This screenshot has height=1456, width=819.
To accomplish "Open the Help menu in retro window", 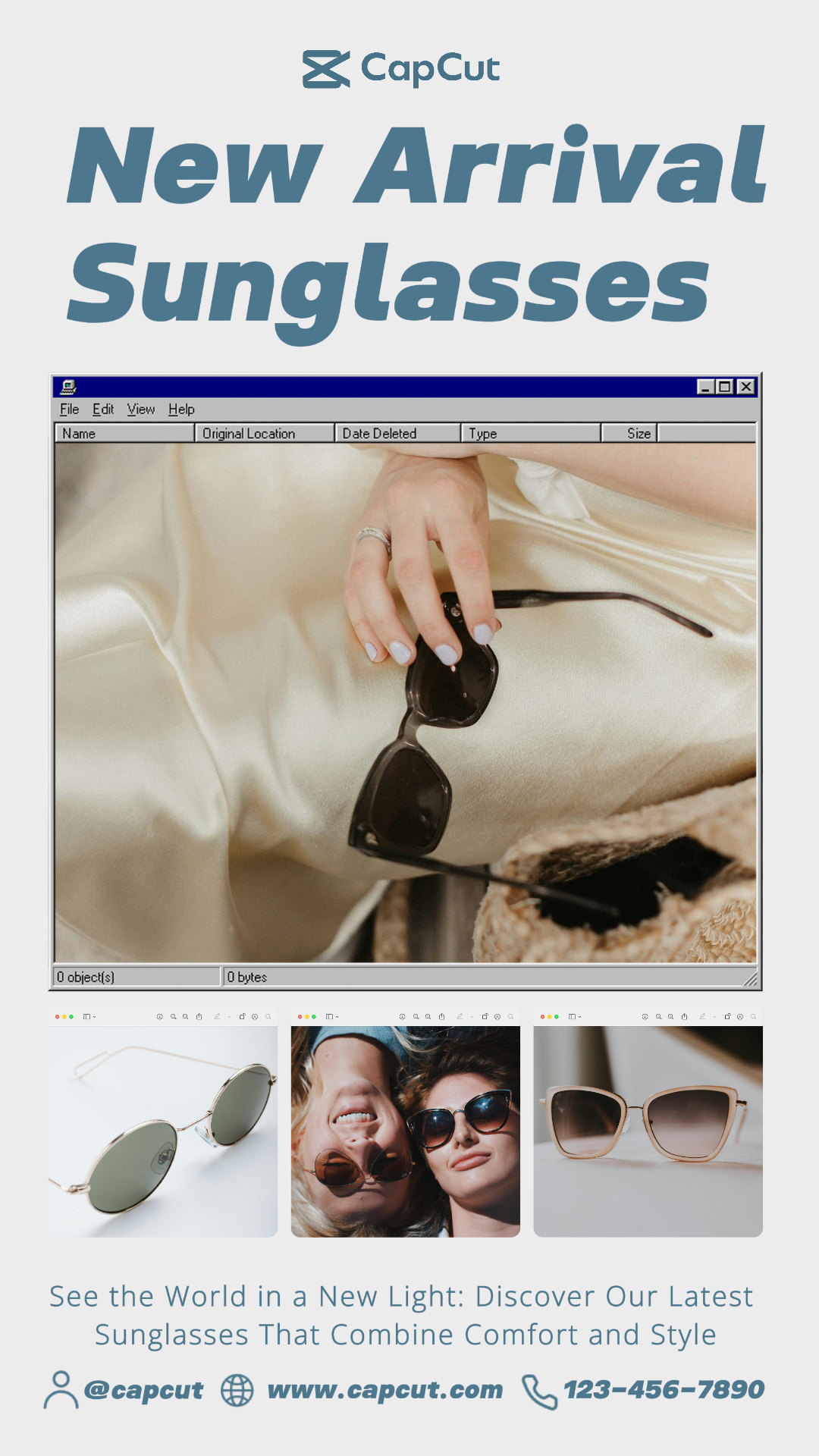I will 181,409.
